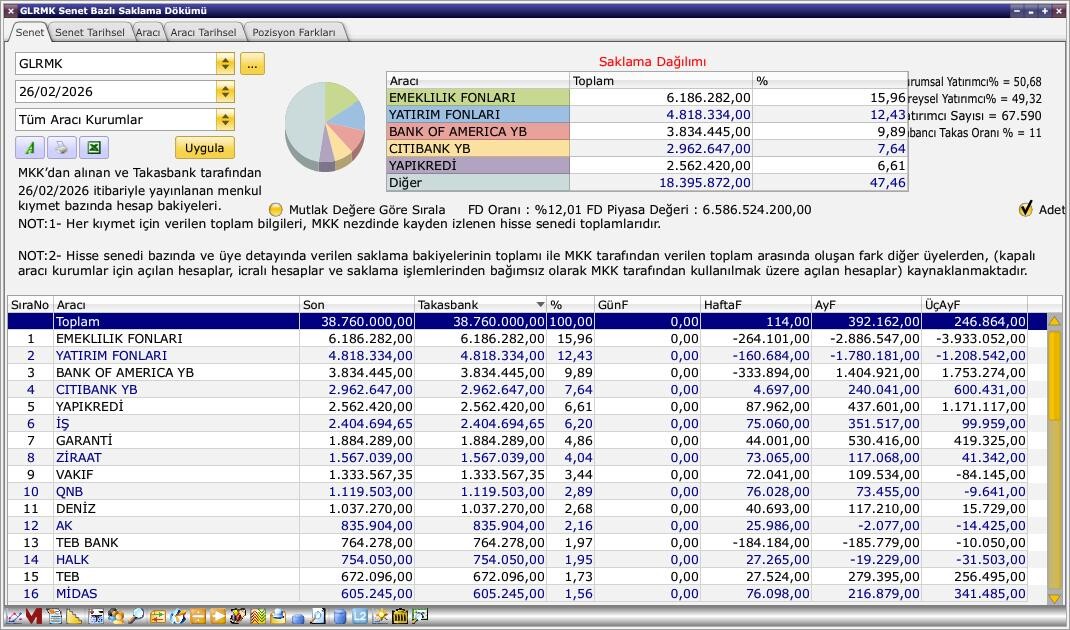Click the table's scroll down arrow
Image resolution: width=1070 pixels, height=630 pixels.
1054,598
